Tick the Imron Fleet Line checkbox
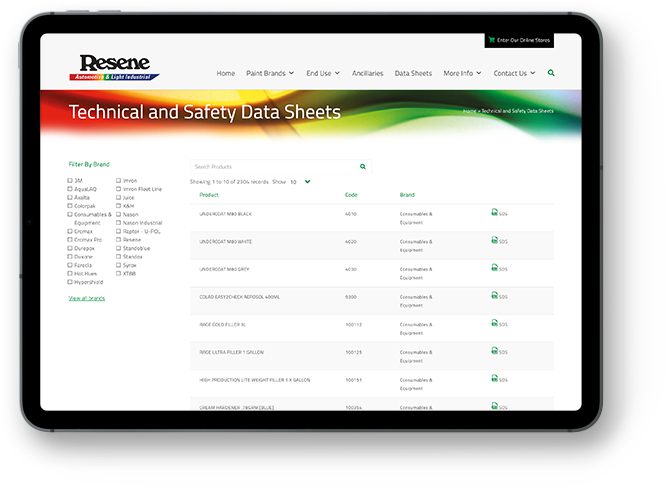The width and height of the screenshot is (666, 488). pyautogui.click(x=119, y=189)
